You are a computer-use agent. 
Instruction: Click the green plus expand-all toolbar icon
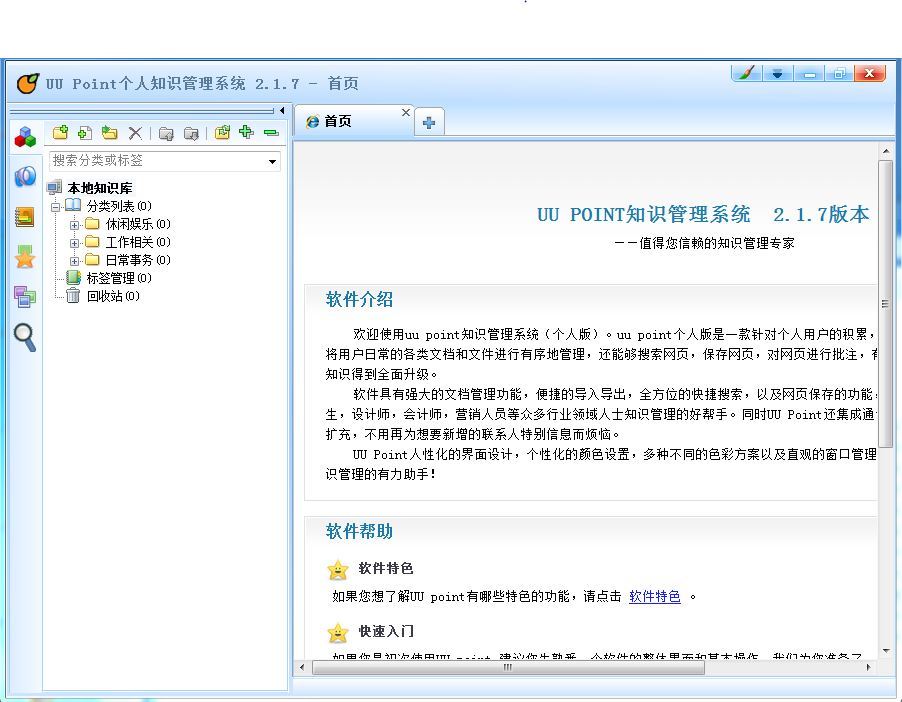click(246, 132)
